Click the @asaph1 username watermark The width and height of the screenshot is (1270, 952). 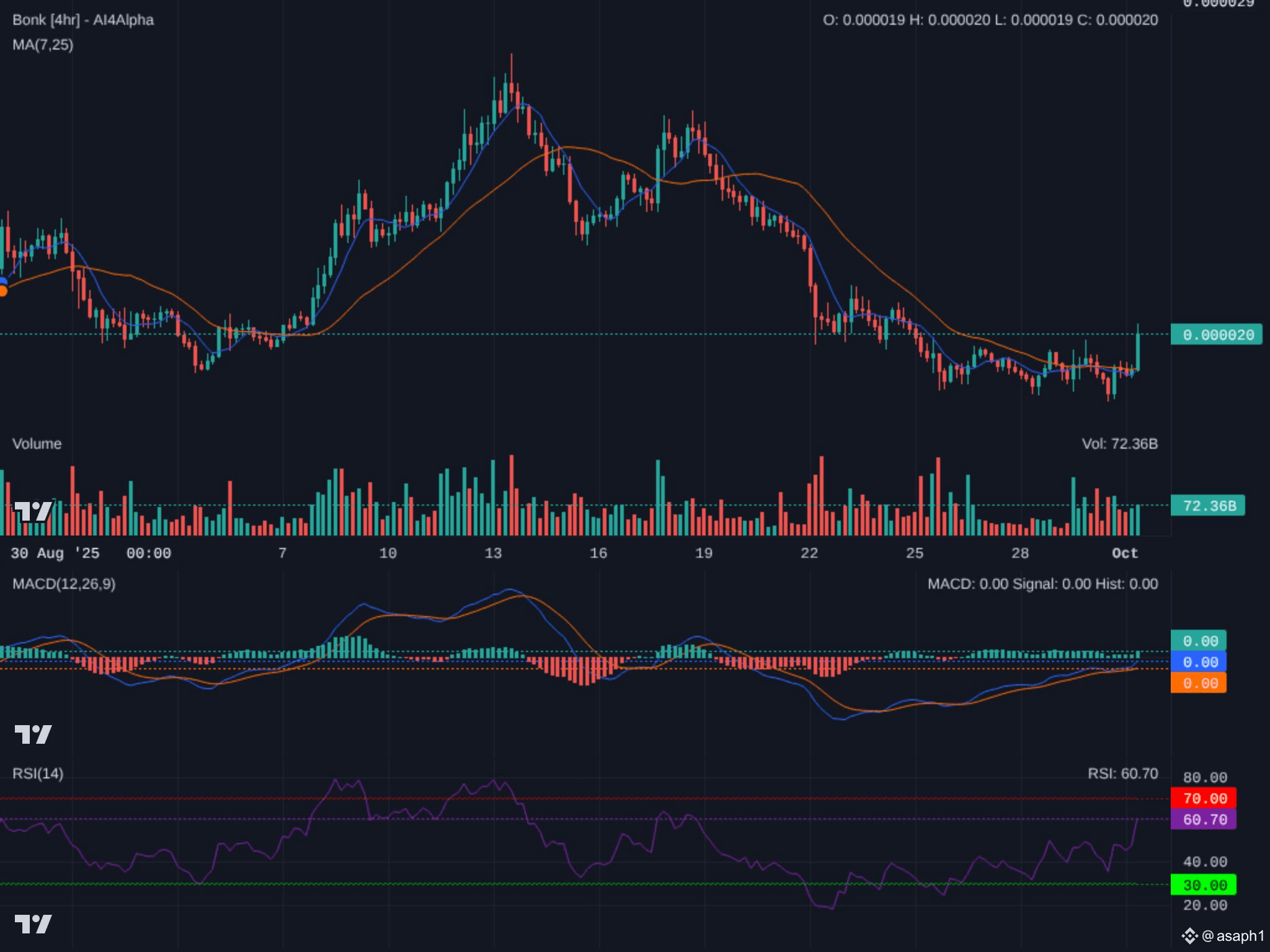coord(1232,936)
